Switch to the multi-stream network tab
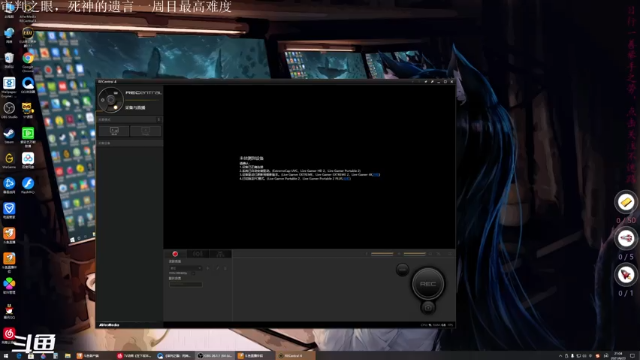 (220, 254)
